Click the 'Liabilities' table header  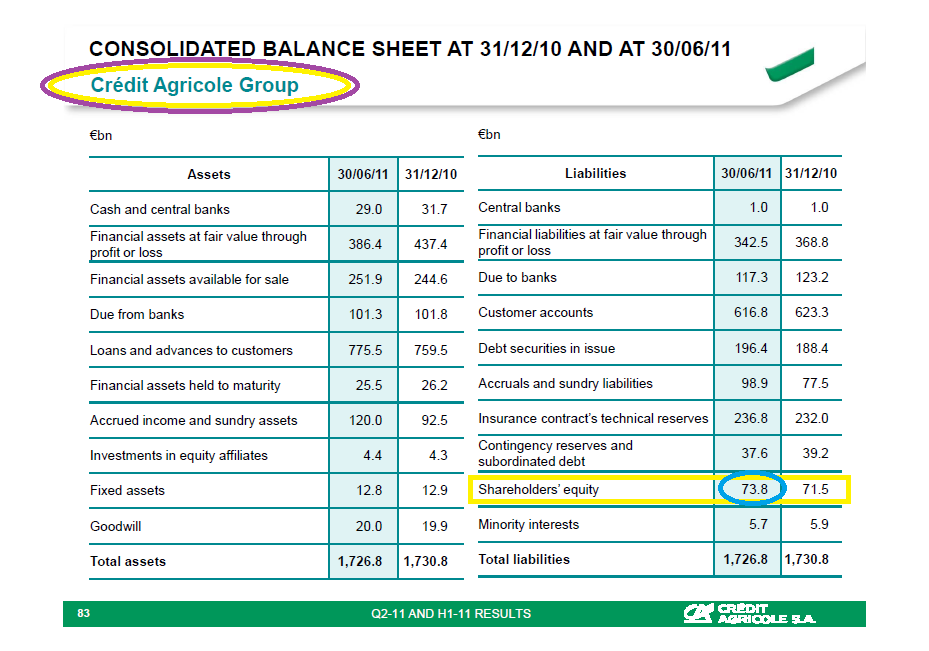tap(595, 173)
